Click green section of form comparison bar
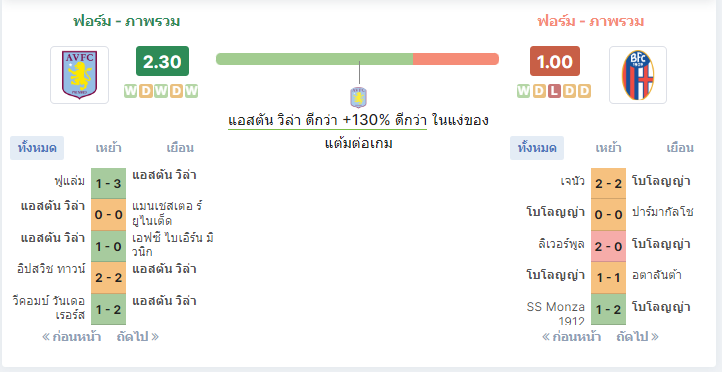The height and width of the screenshot is (372, 722). [314, 59]
